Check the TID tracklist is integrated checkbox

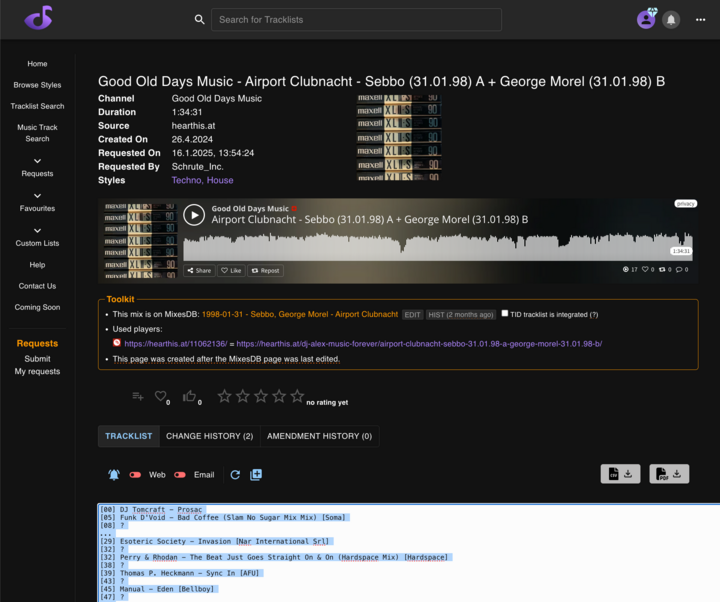[505, 313]
